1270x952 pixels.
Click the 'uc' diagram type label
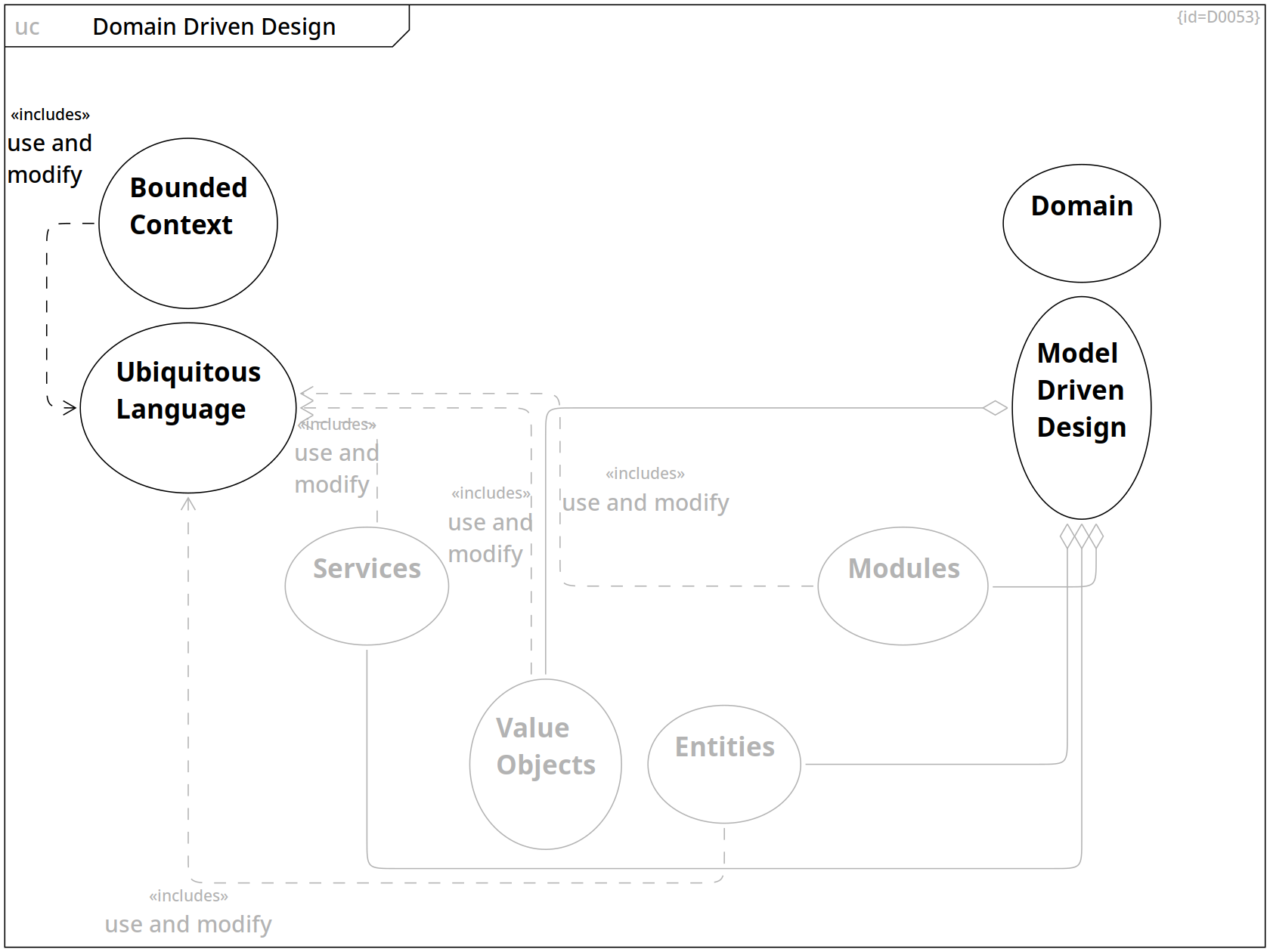27,27
